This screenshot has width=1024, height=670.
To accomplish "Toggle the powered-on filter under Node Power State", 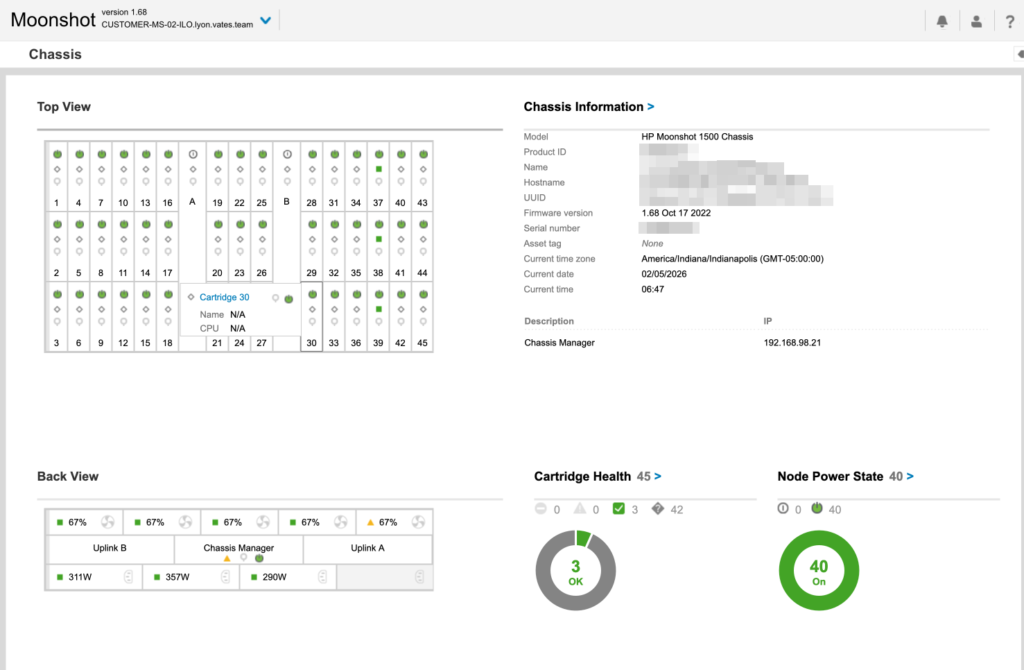I will [x=817, y=509].
